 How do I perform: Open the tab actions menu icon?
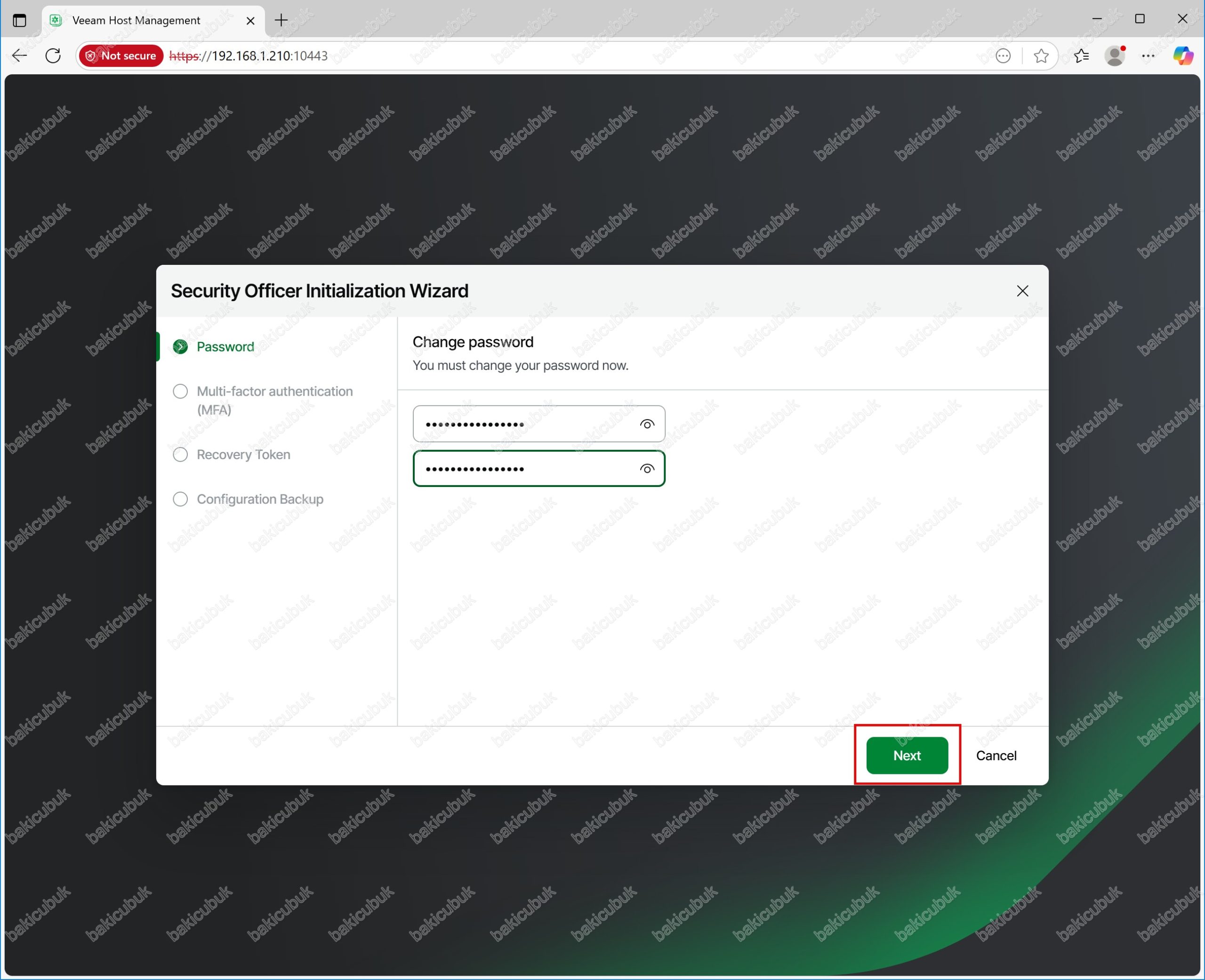coord(20,20)
